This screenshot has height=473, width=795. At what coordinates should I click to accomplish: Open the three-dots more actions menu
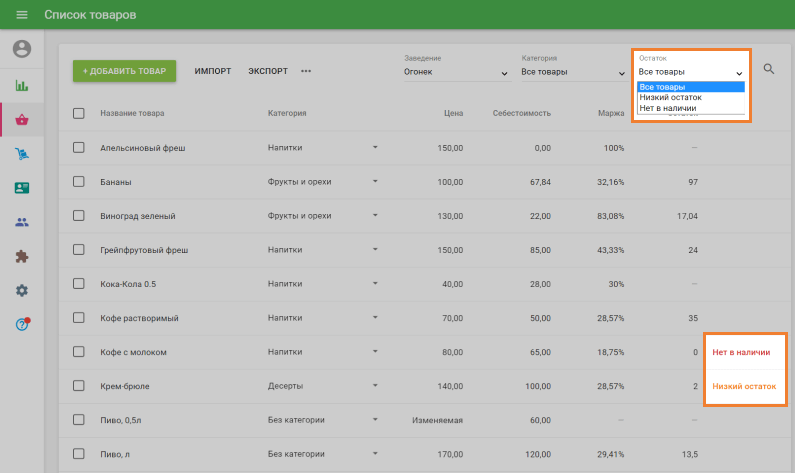[306, 71]
